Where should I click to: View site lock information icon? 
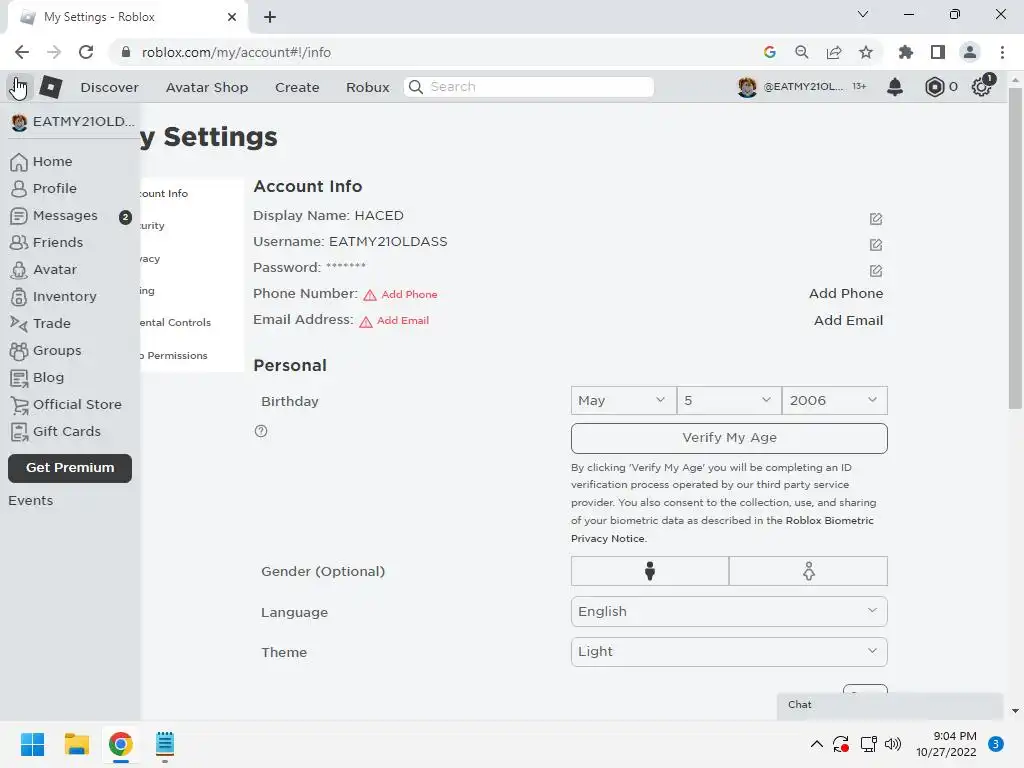coord(126,52)
